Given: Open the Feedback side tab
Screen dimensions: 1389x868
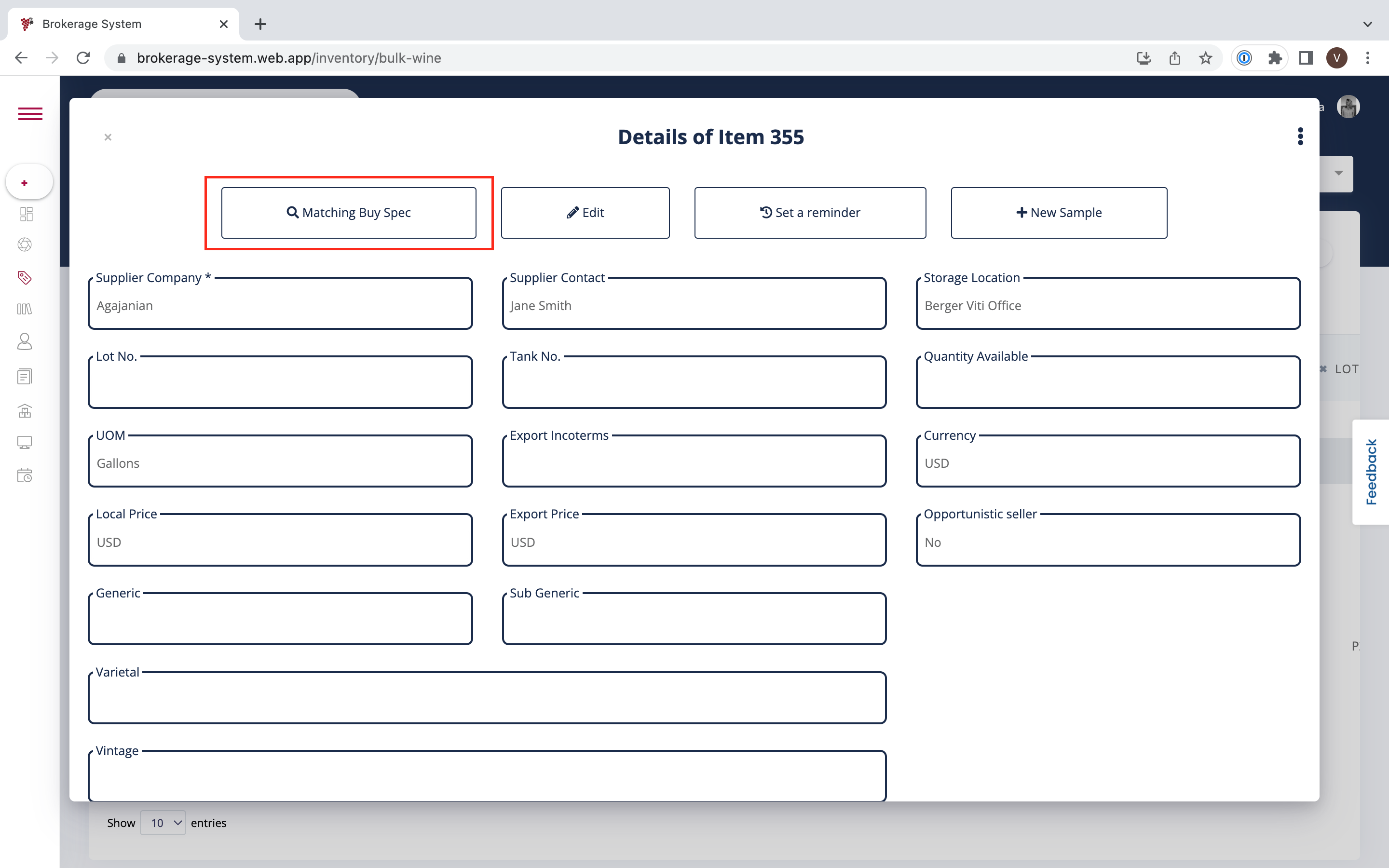Looking at the screenshot, I should pos(1371,472).
